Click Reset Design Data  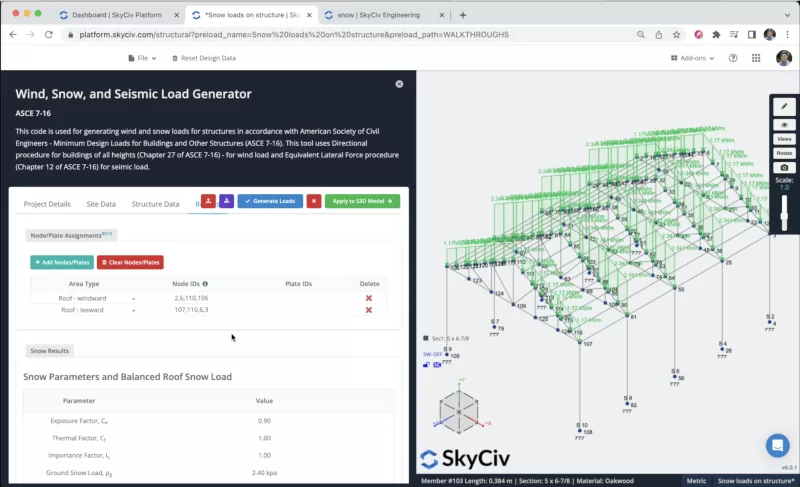pos(204,58)
